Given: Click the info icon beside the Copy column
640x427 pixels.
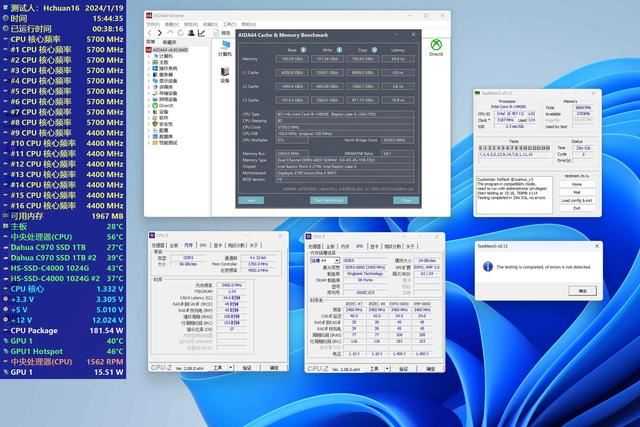Looking at the screenshot, I should (x=374, y=50).
